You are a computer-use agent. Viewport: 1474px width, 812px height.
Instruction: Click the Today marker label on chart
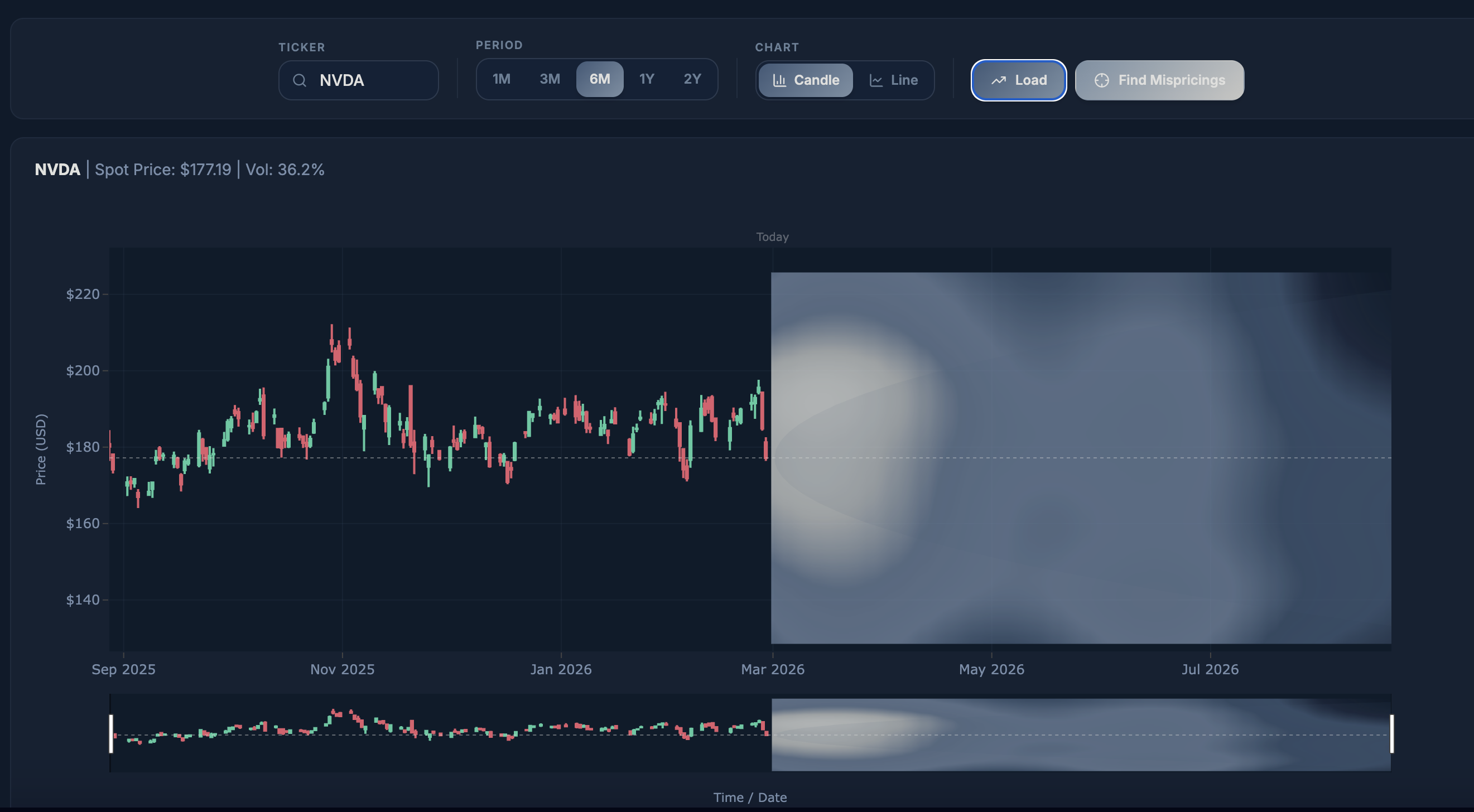click(772, 236)
